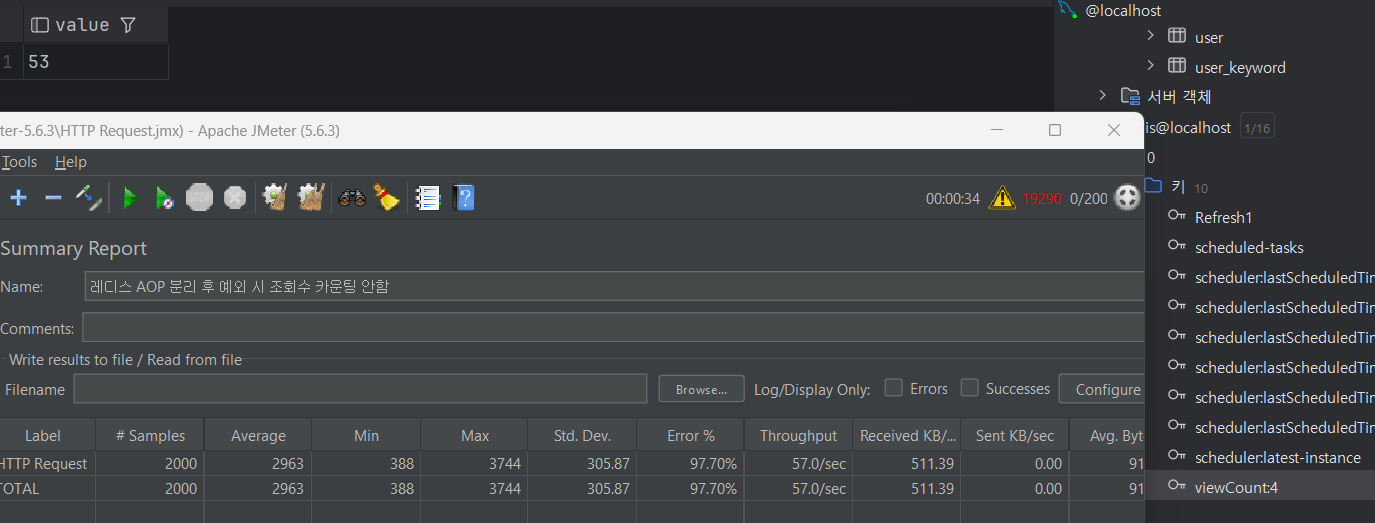Clear all results with the double broom icon
Viewport: 1375px width, 523px height.
(x=311, y=198)
